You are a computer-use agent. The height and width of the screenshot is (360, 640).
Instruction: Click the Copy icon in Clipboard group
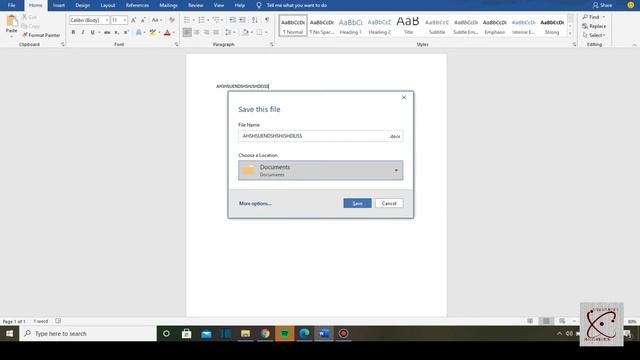24,26
